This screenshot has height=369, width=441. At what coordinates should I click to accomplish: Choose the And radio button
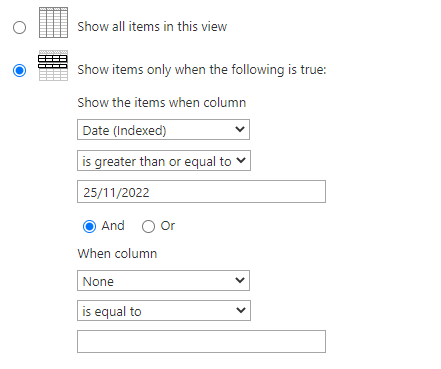(x=89, y=227)
